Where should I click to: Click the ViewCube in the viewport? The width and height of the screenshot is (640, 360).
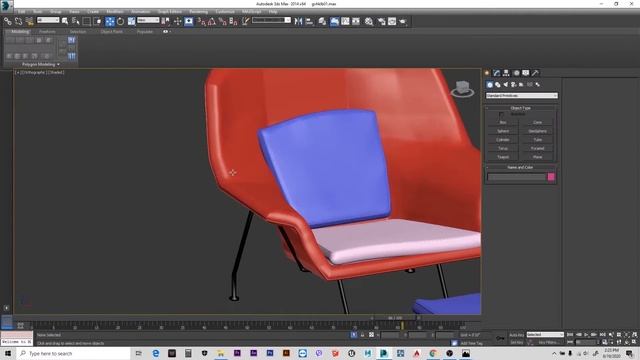(462, 88)
